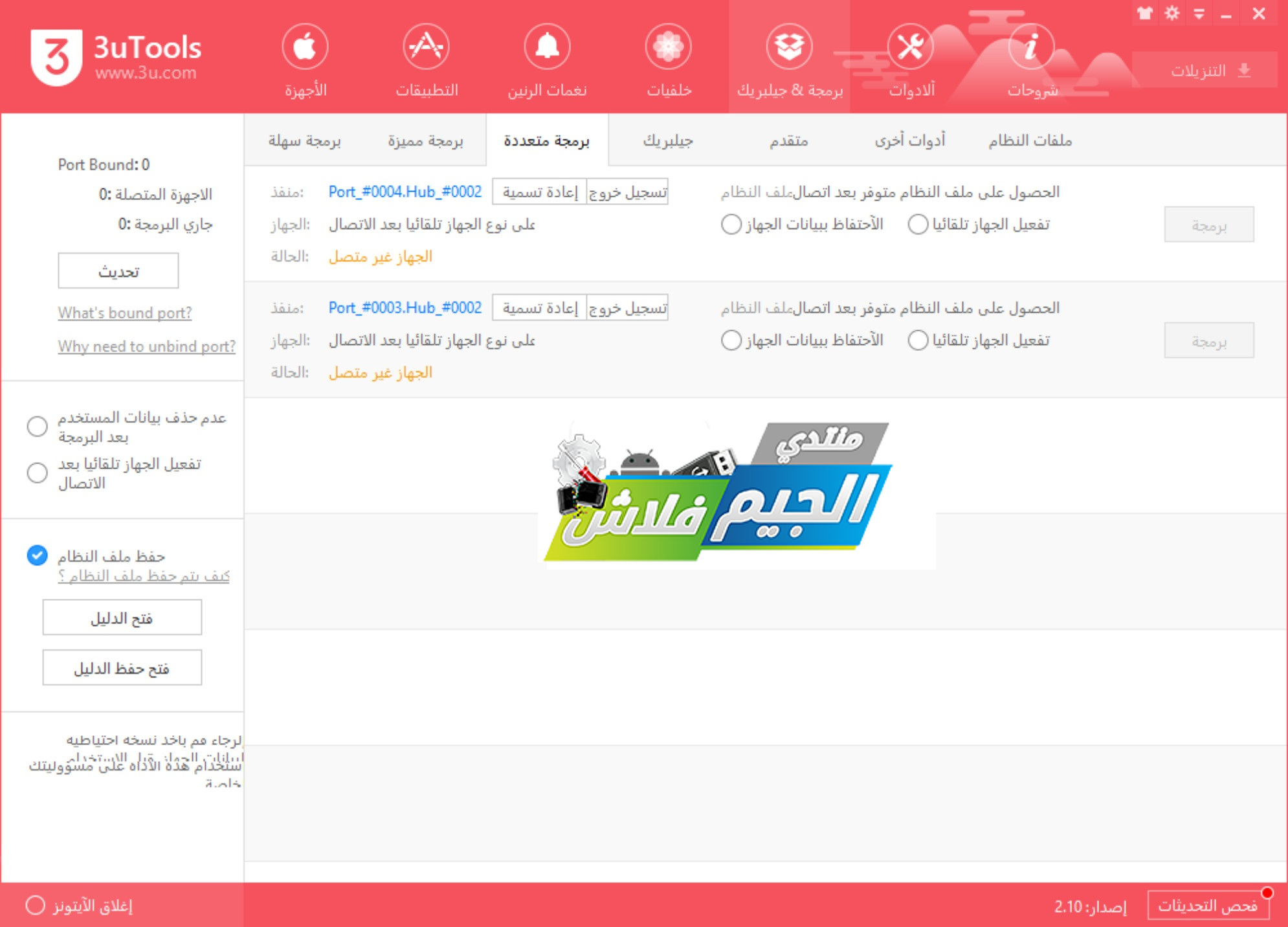Screen dimensions: 1288x927
Task: Select تفعيل الجهاز تلقائيا for Port_#0004
Action: [918, 225]
